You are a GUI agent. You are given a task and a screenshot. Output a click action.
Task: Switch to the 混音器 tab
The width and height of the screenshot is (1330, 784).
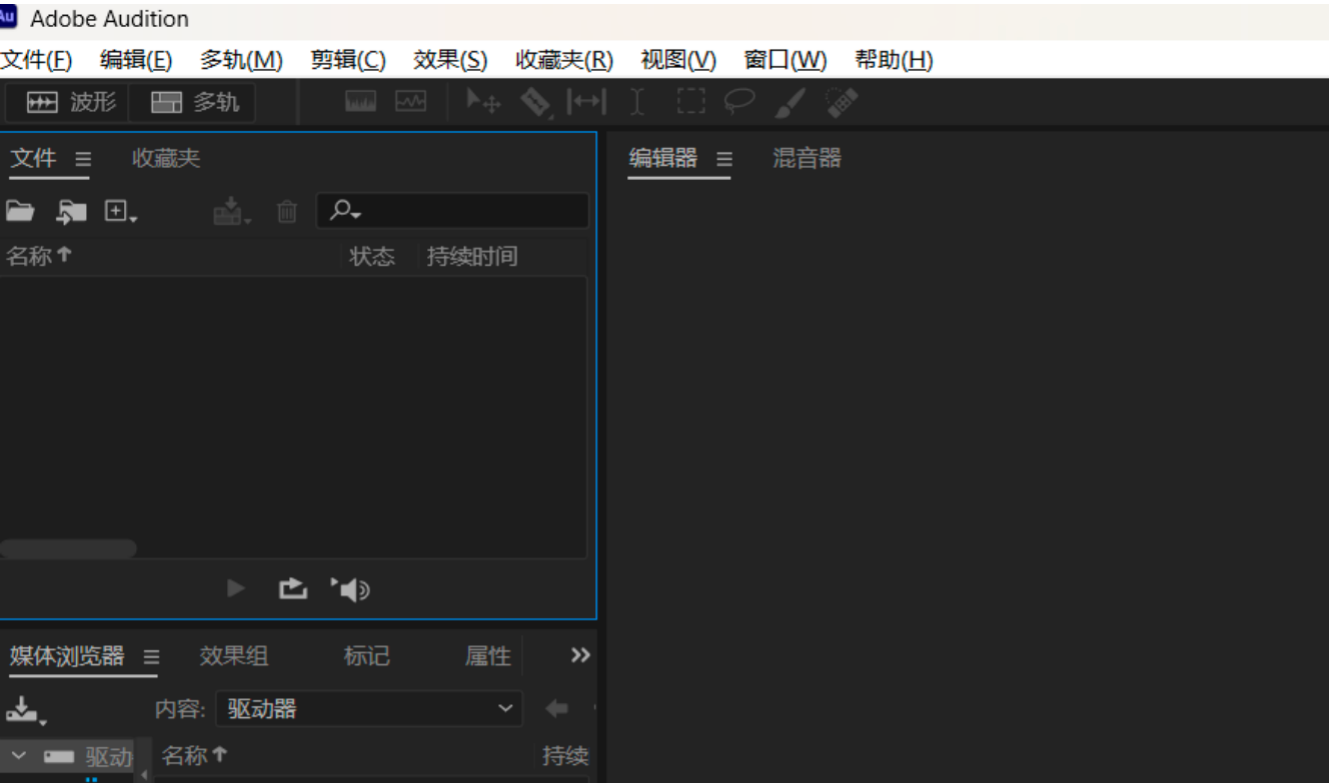(807, 158)
